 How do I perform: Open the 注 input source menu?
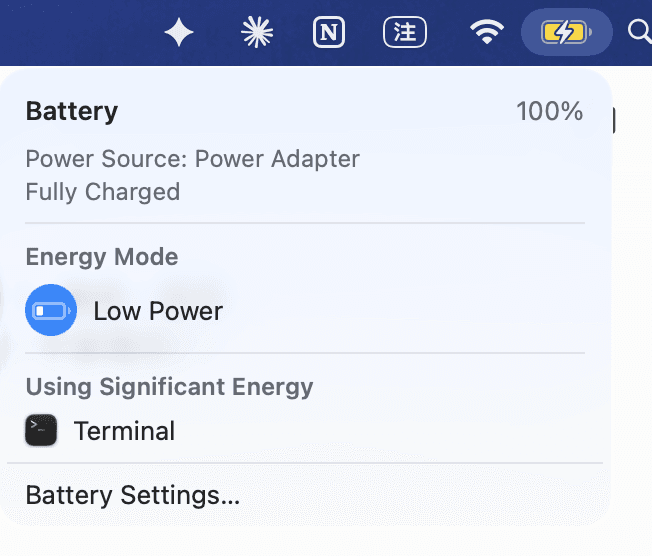click(x=405, y=32)
